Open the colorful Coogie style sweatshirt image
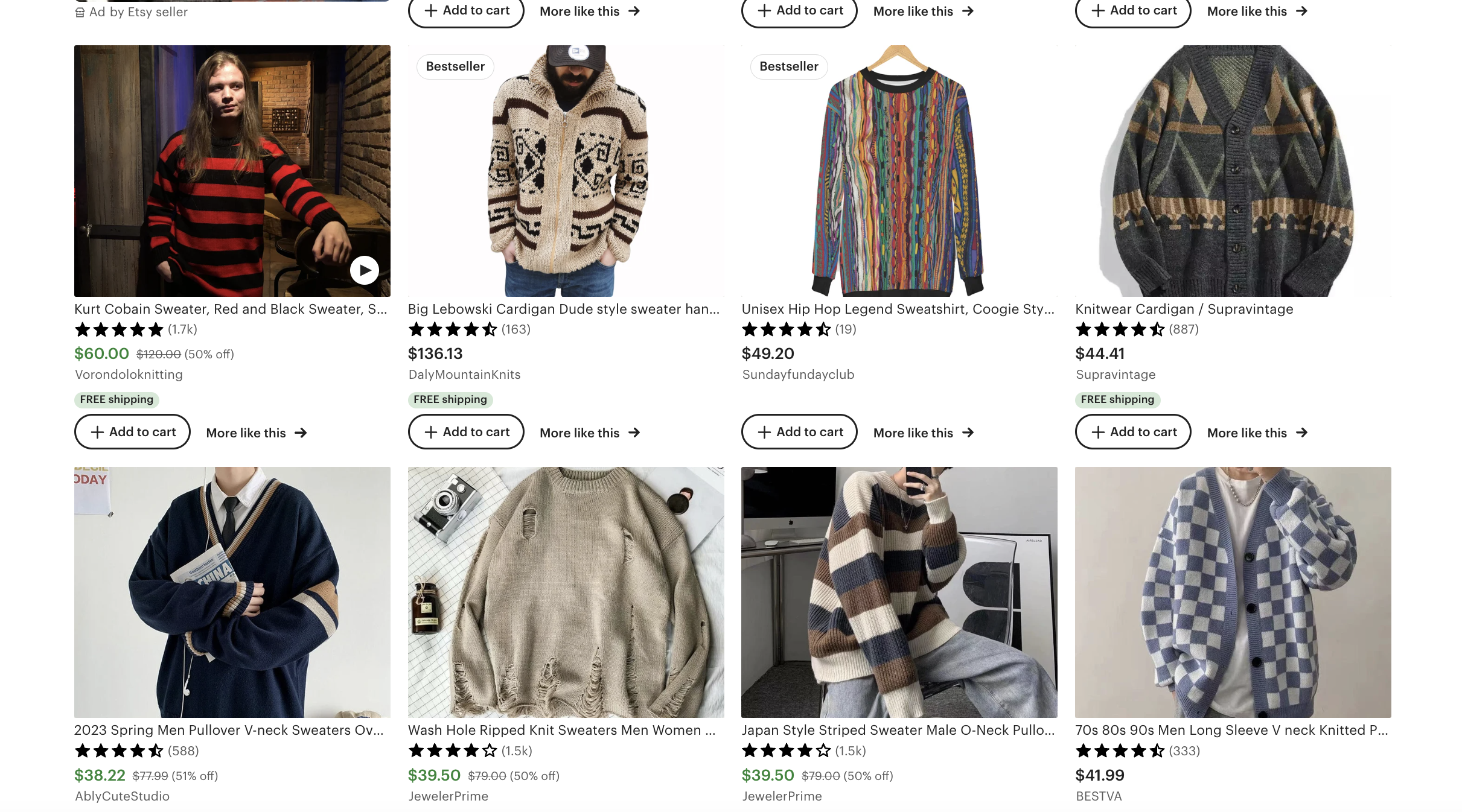Viewport: 1462px width, 812px height. pos(899,171)
